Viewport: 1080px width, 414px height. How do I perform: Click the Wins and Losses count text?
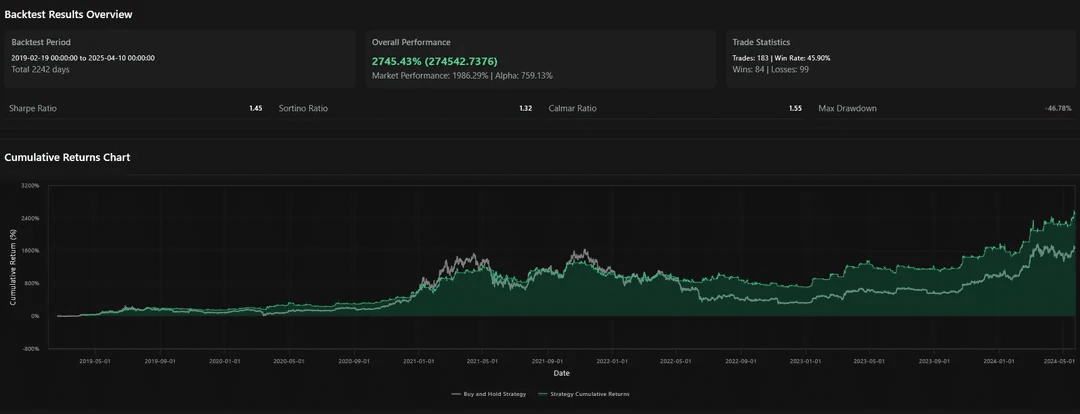[770, 68]
